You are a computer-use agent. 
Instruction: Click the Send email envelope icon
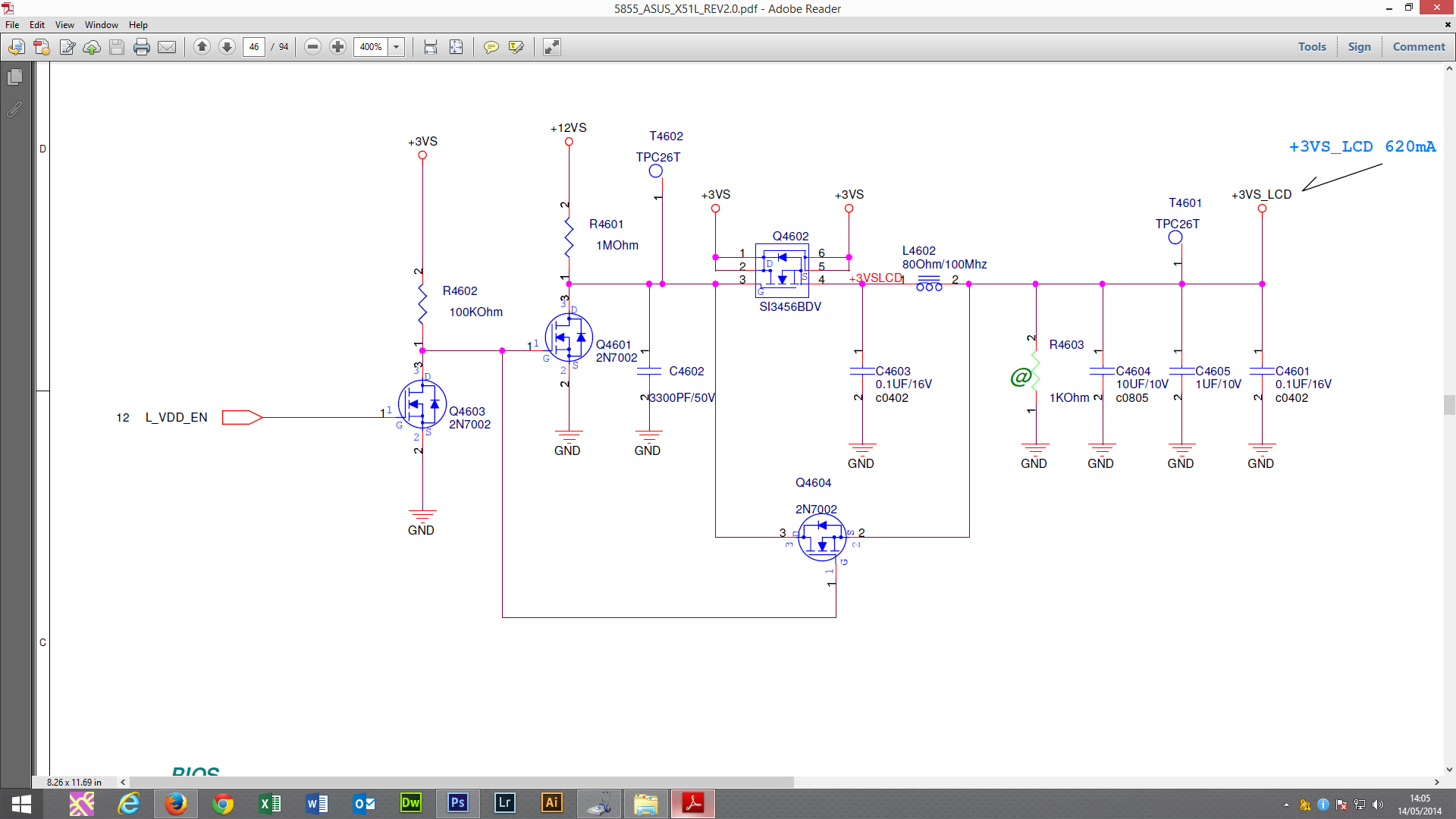point(167,47)
